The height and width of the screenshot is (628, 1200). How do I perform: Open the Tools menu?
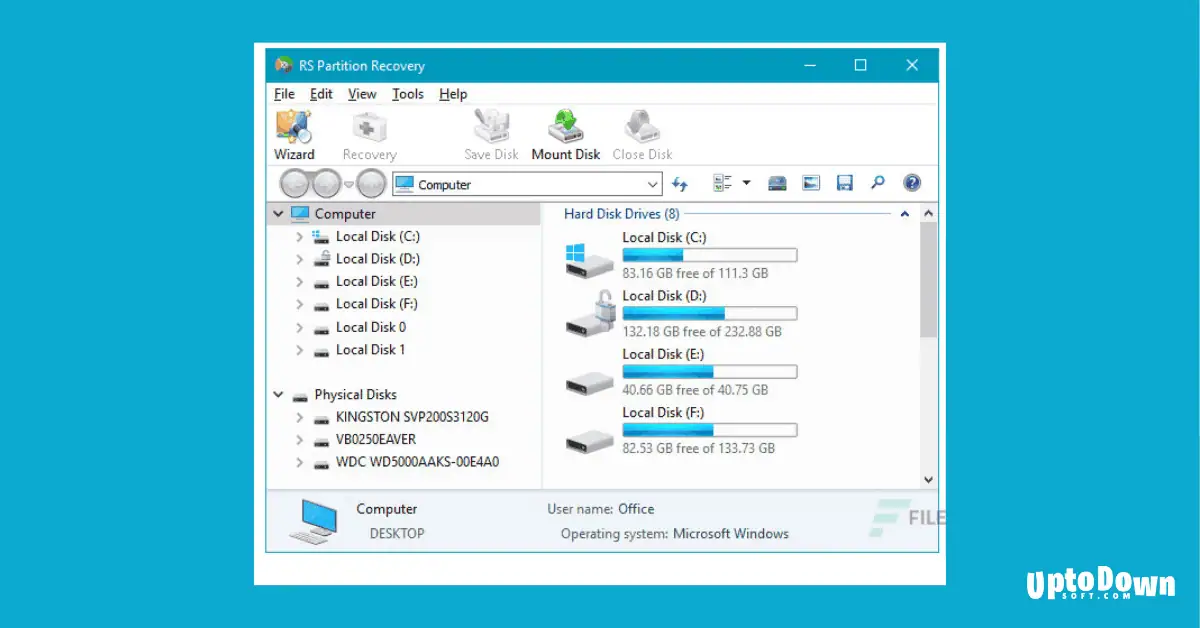pos(407,94)
